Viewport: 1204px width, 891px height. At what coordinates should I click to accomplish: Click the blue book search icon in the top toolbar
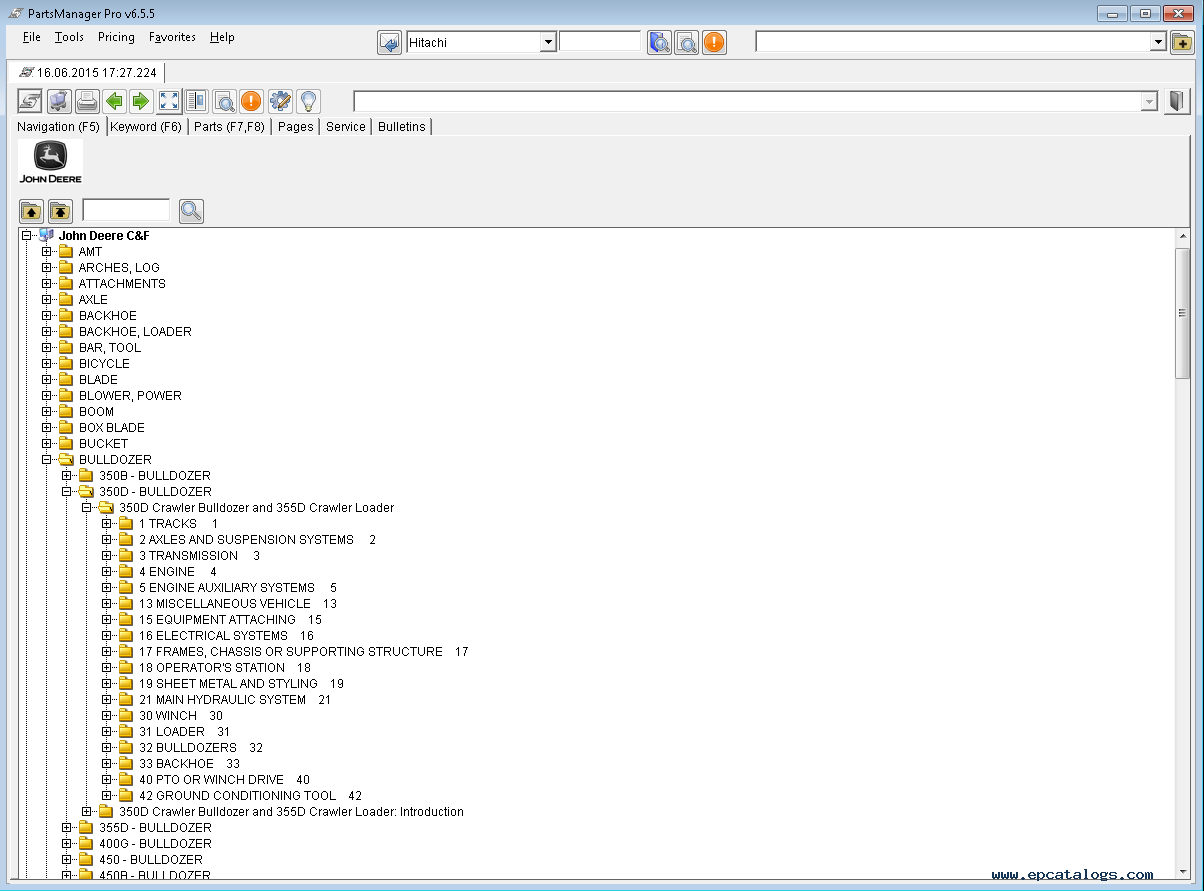pos(659,43)
